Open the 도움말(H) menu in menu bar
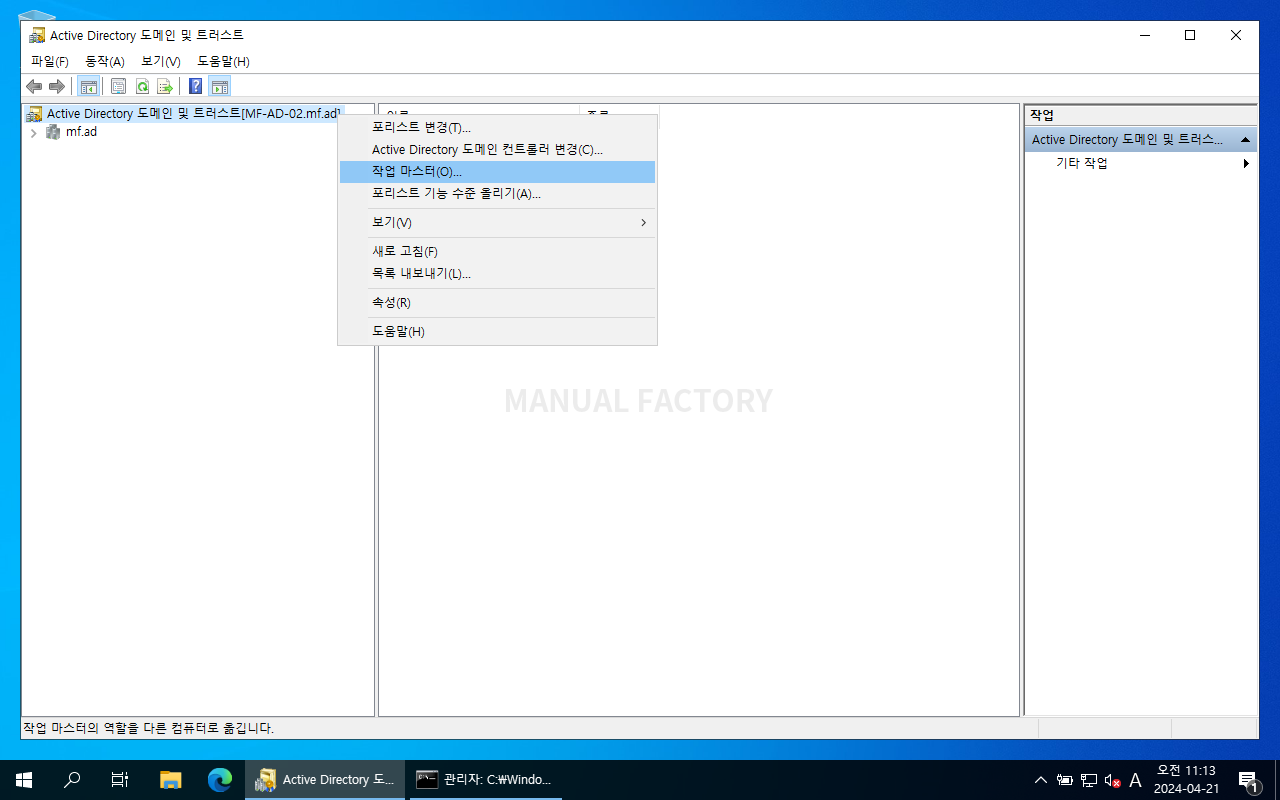The height and width of the screenshot is (800, 1280). (223, 61)
